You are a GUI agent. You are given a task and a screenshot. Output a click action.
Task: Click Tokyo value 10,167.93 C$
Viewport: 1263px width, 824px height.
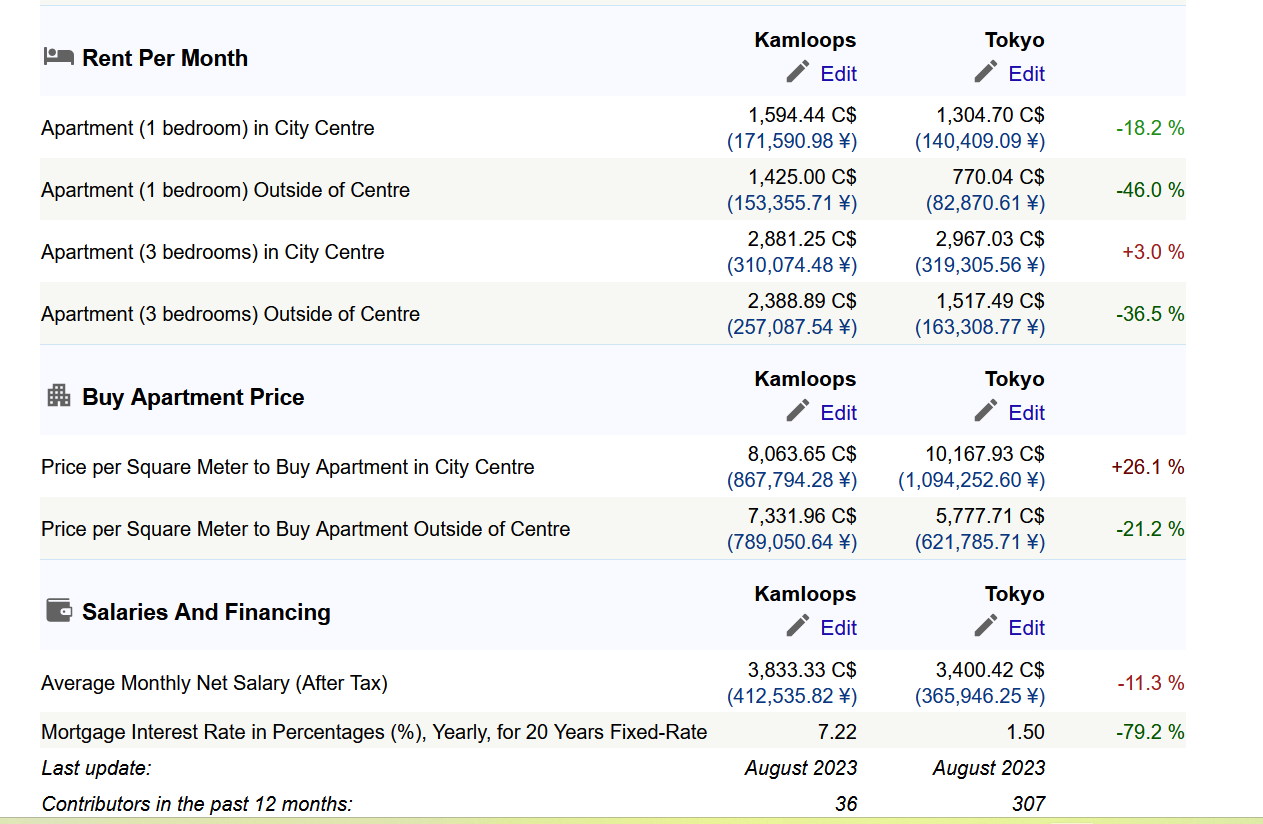pos(985,454)
